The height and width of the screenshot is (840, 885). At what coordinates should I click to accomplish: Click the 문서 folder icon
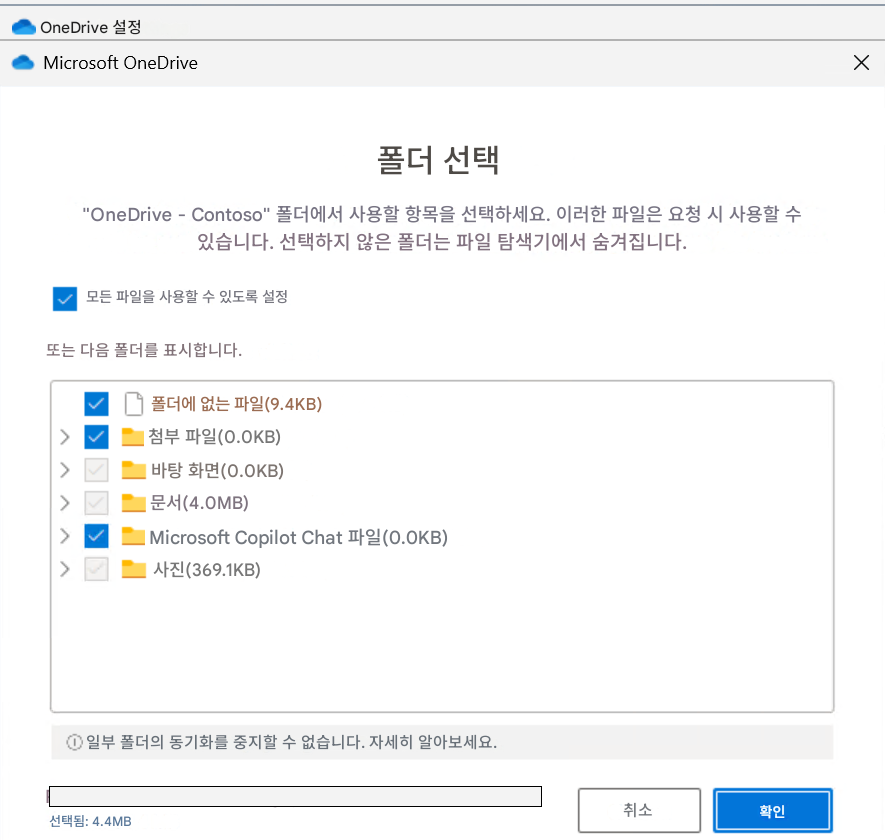[134, 502]
